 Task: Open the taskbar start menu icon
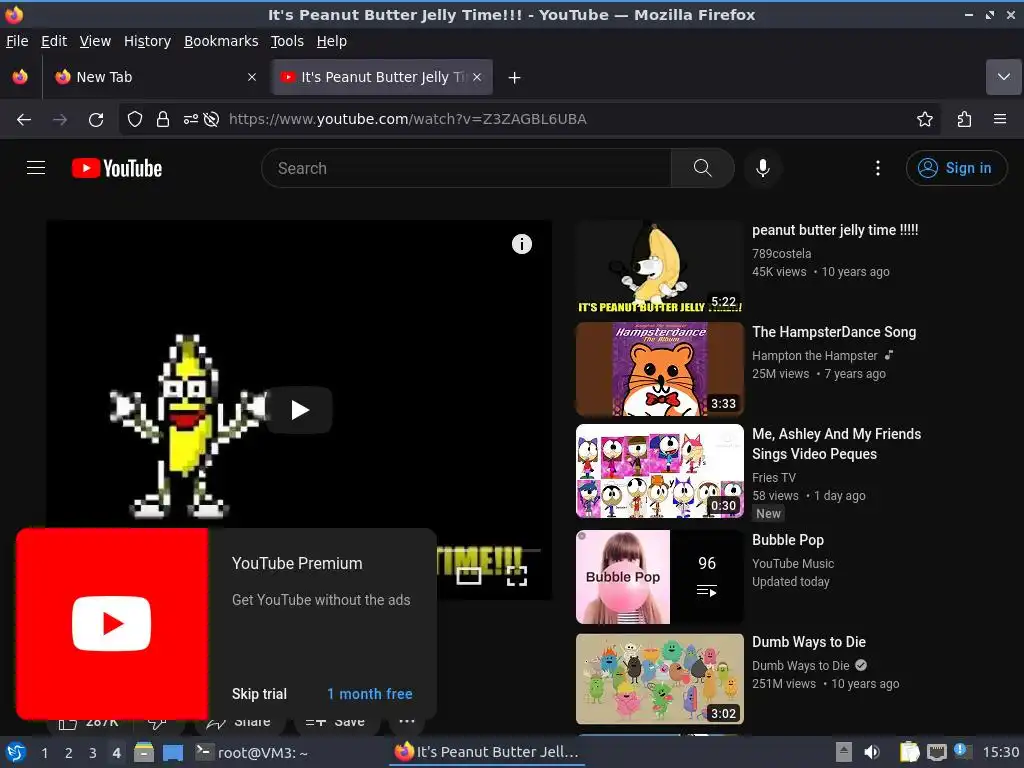(16, 753)
